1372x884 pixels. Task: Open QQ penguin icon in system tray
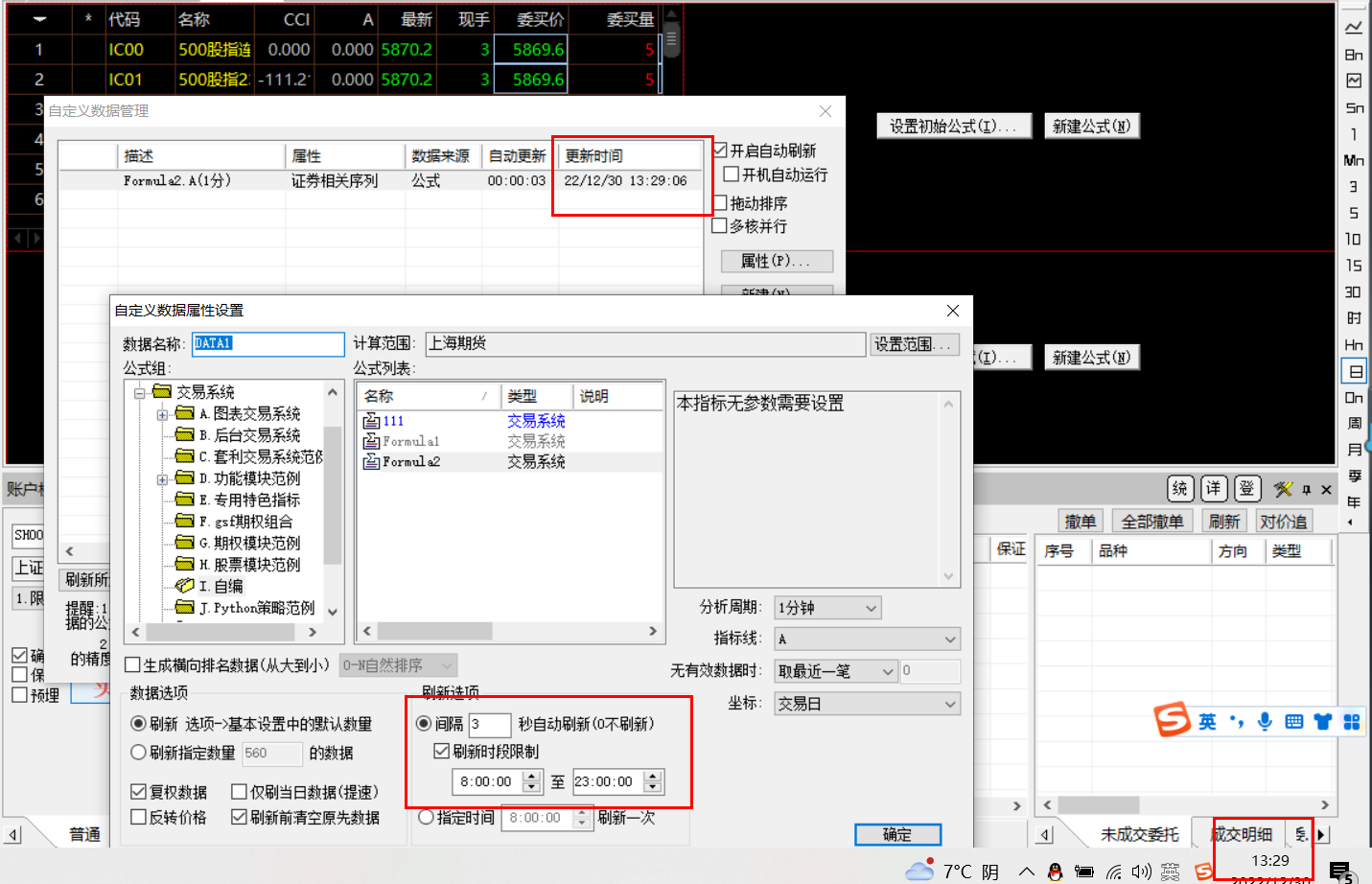[x=1055, y=872]
